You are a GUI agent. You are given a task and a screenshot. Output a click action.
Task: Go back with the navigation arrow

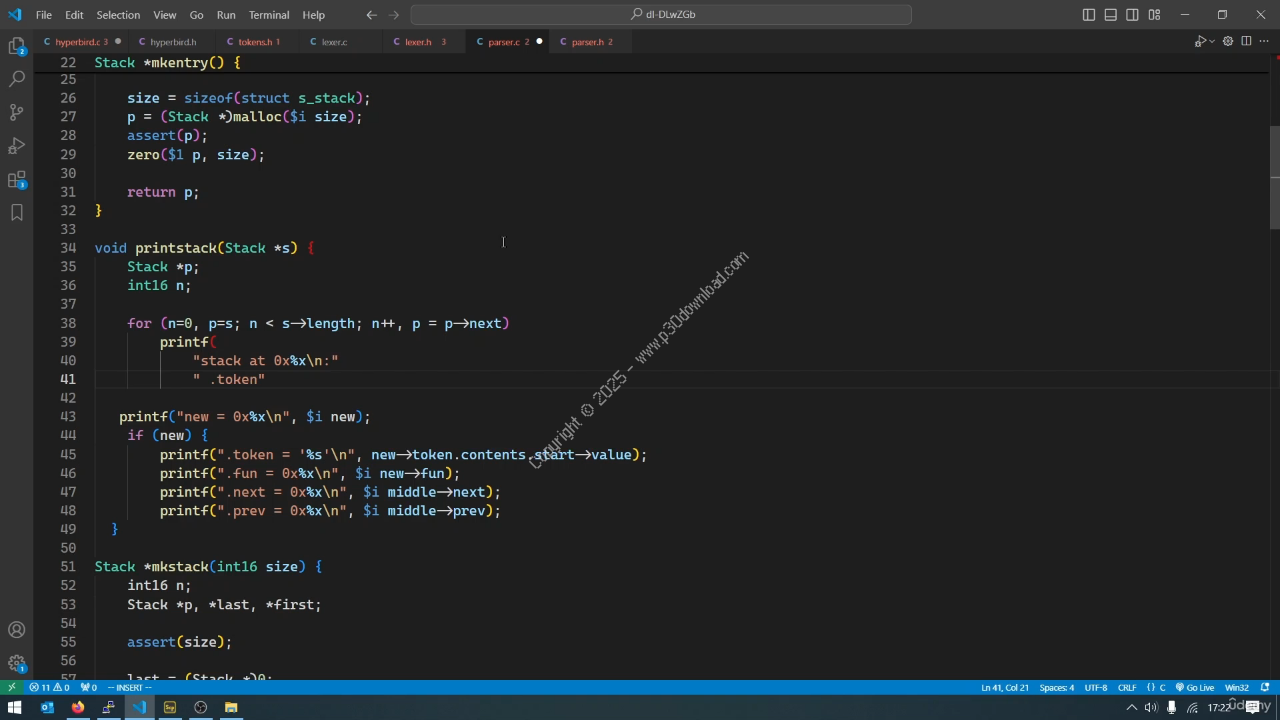[x=372, y=15]
